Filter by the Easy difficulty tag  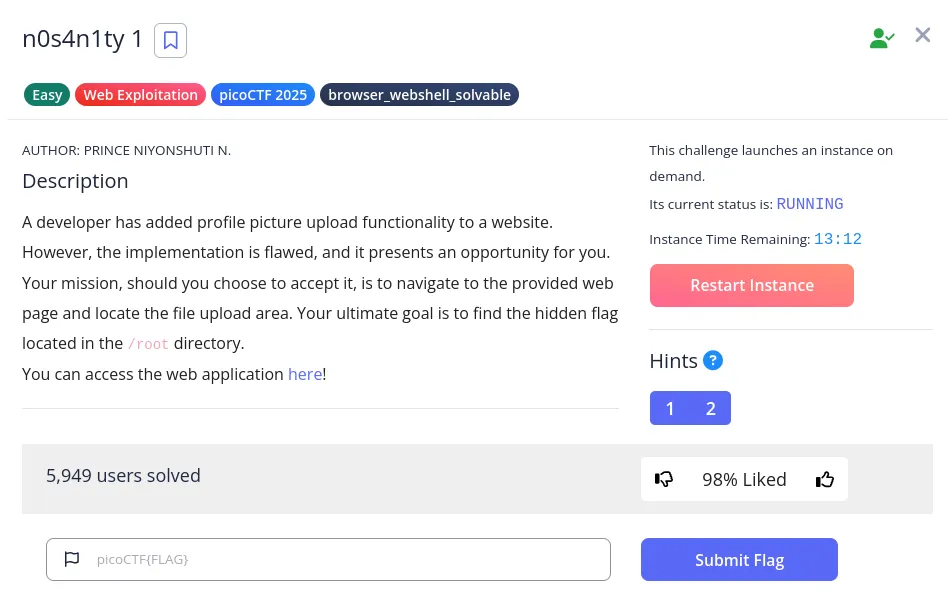pyautogui.click(x=47, y=95)
